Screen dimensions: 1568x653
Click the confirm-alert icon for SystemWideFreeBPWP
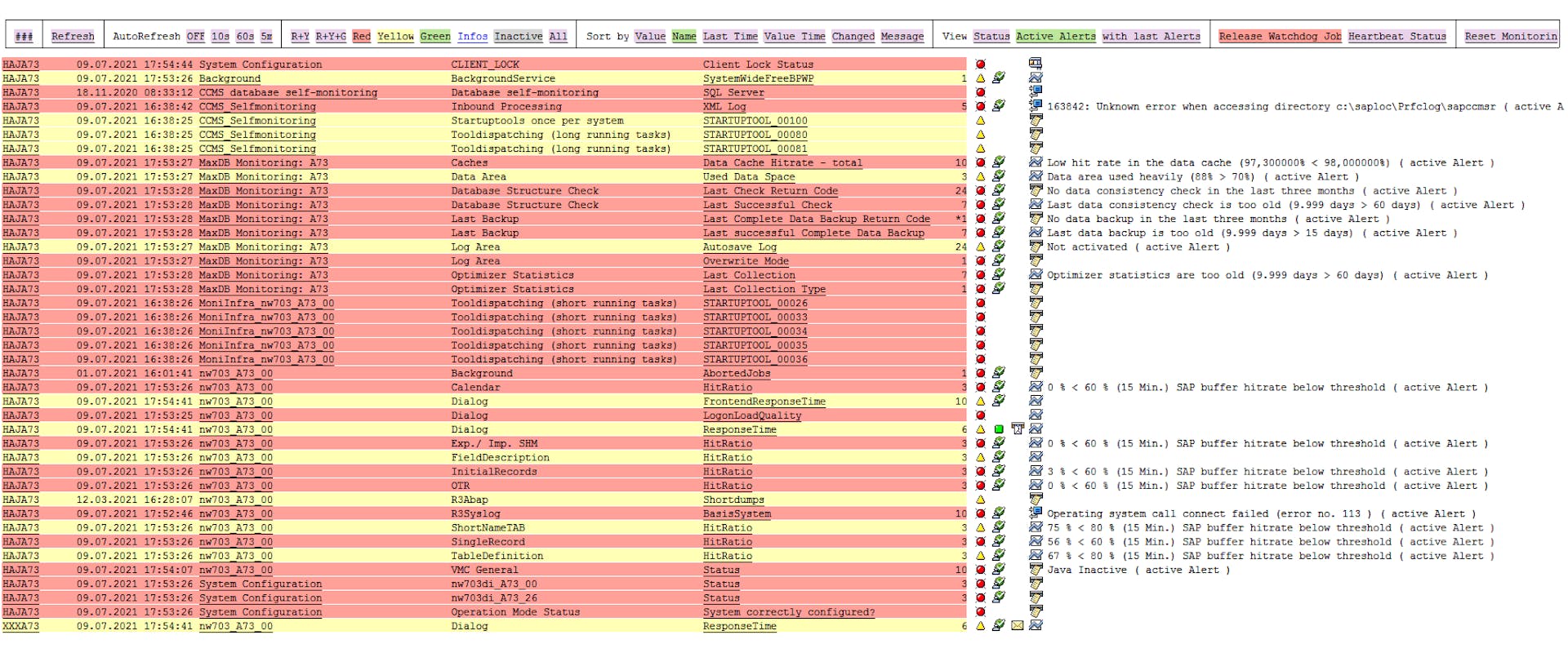[998, 78]
